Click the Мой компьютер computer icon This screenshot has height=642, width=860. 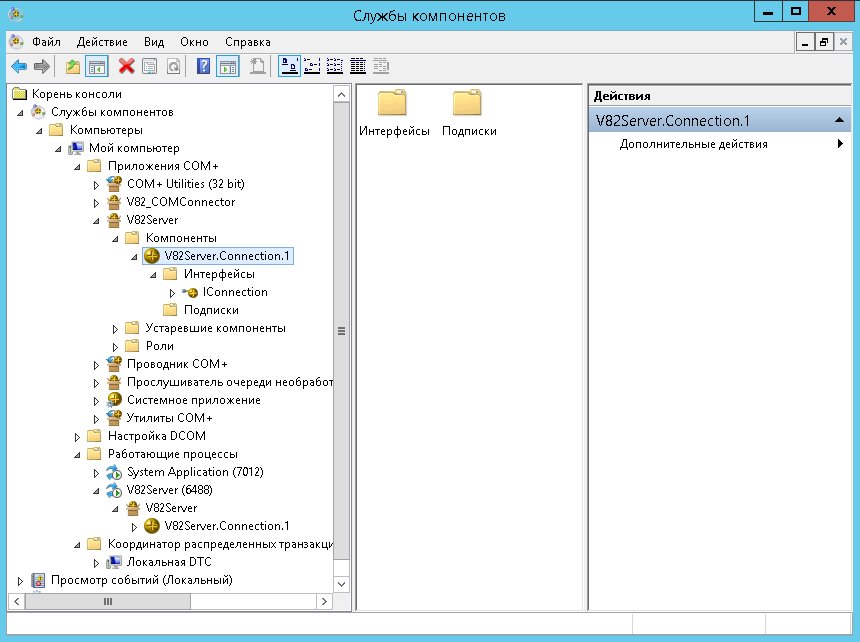coord(76,148)
